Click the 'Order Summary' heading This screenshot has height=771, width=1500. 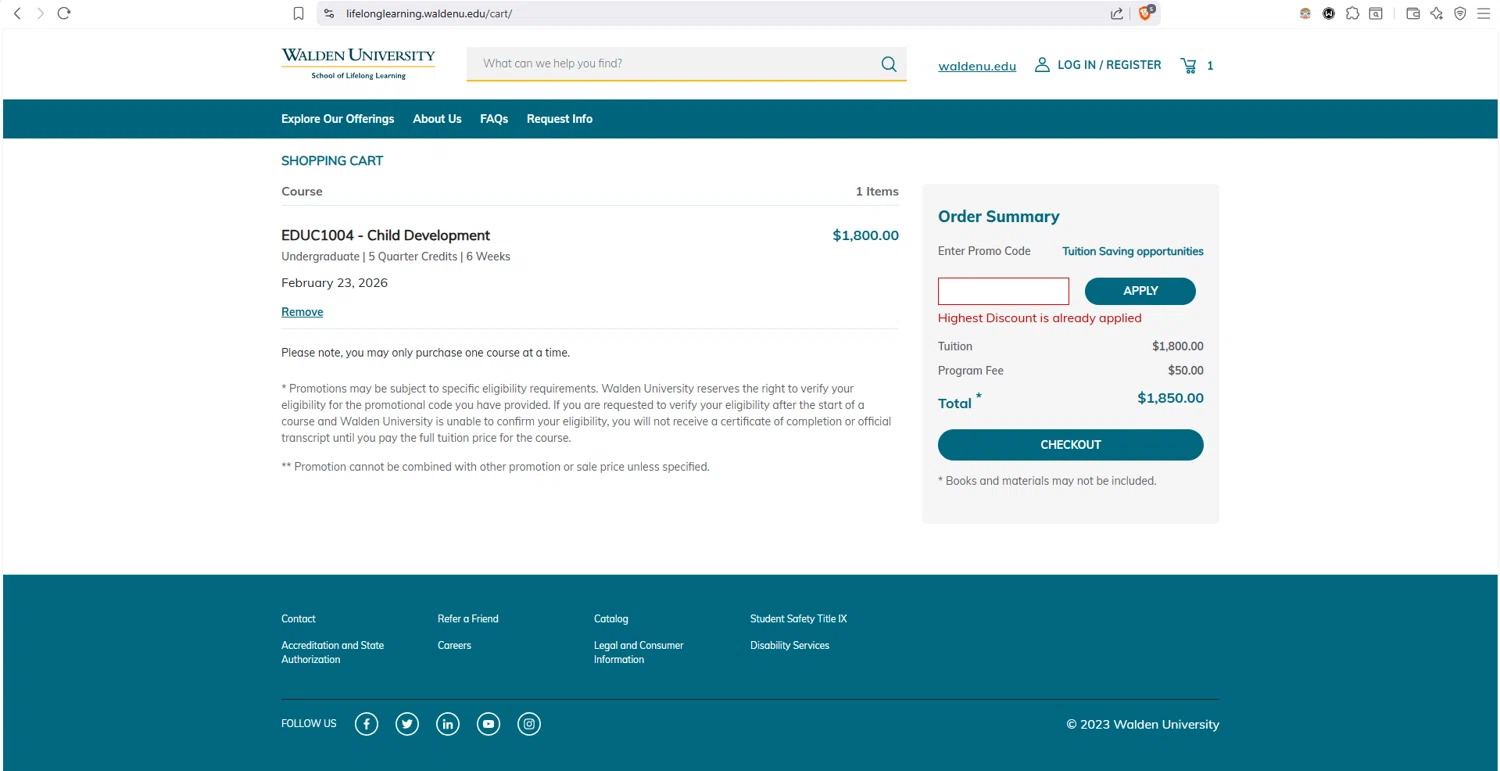point(999,216)
